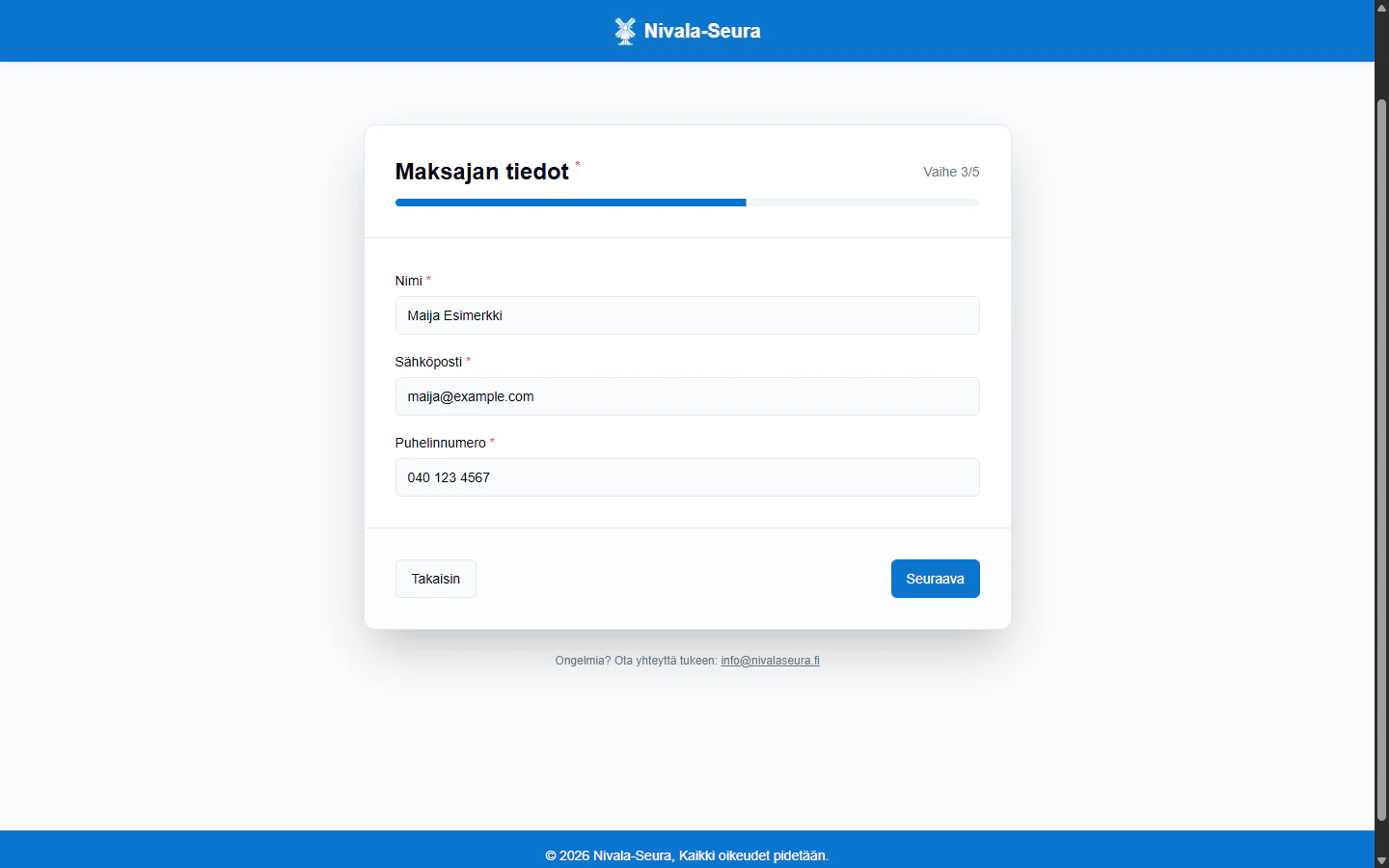
Task: Click the "Vaihe 3/5" step indicator
Action: coord(951,172)
